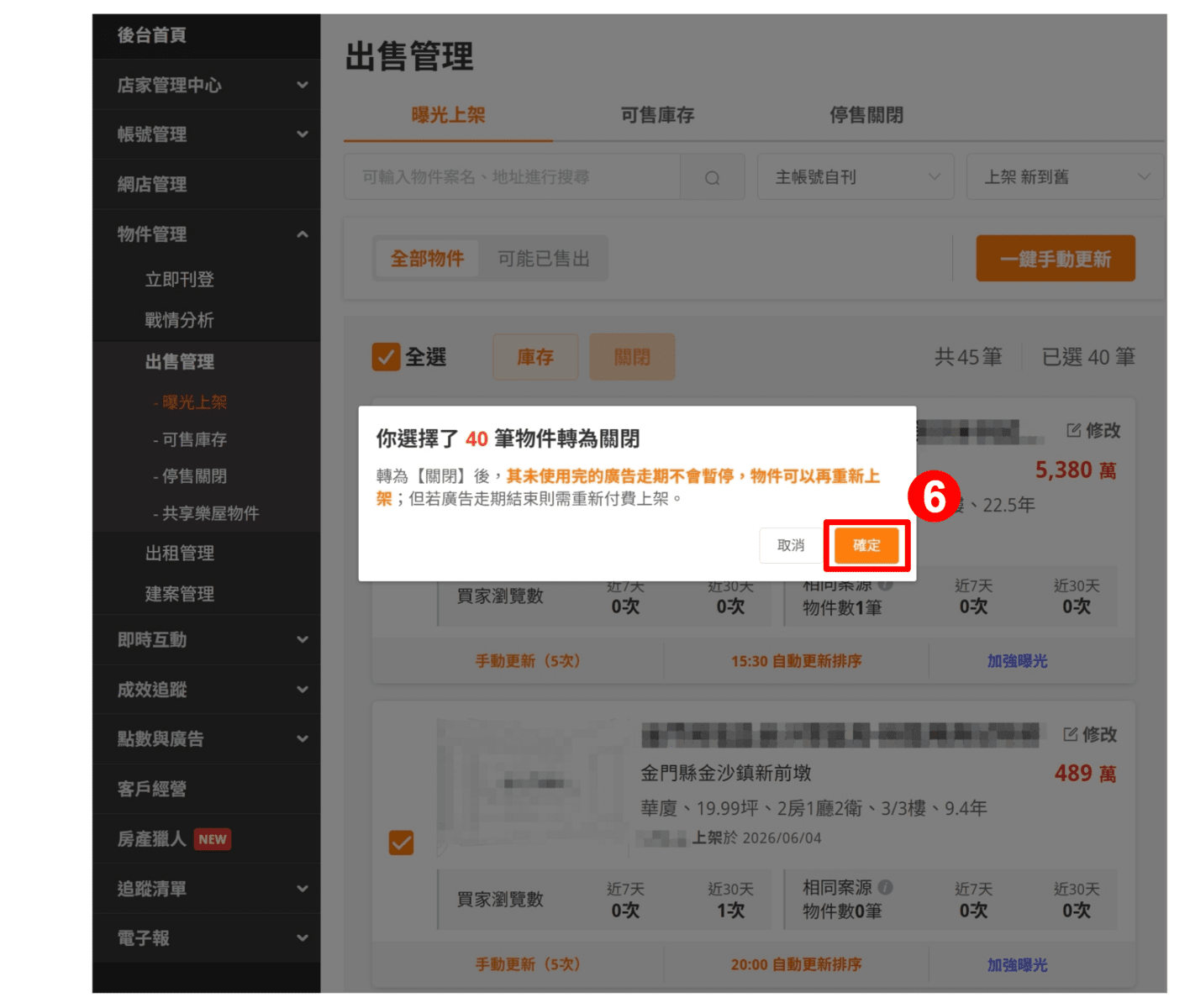Image resolution: width=1190 pixels, height=1008 pixels.
Task: Open 建案管理 in the sidebar
Action: click(x=180, y=594)
